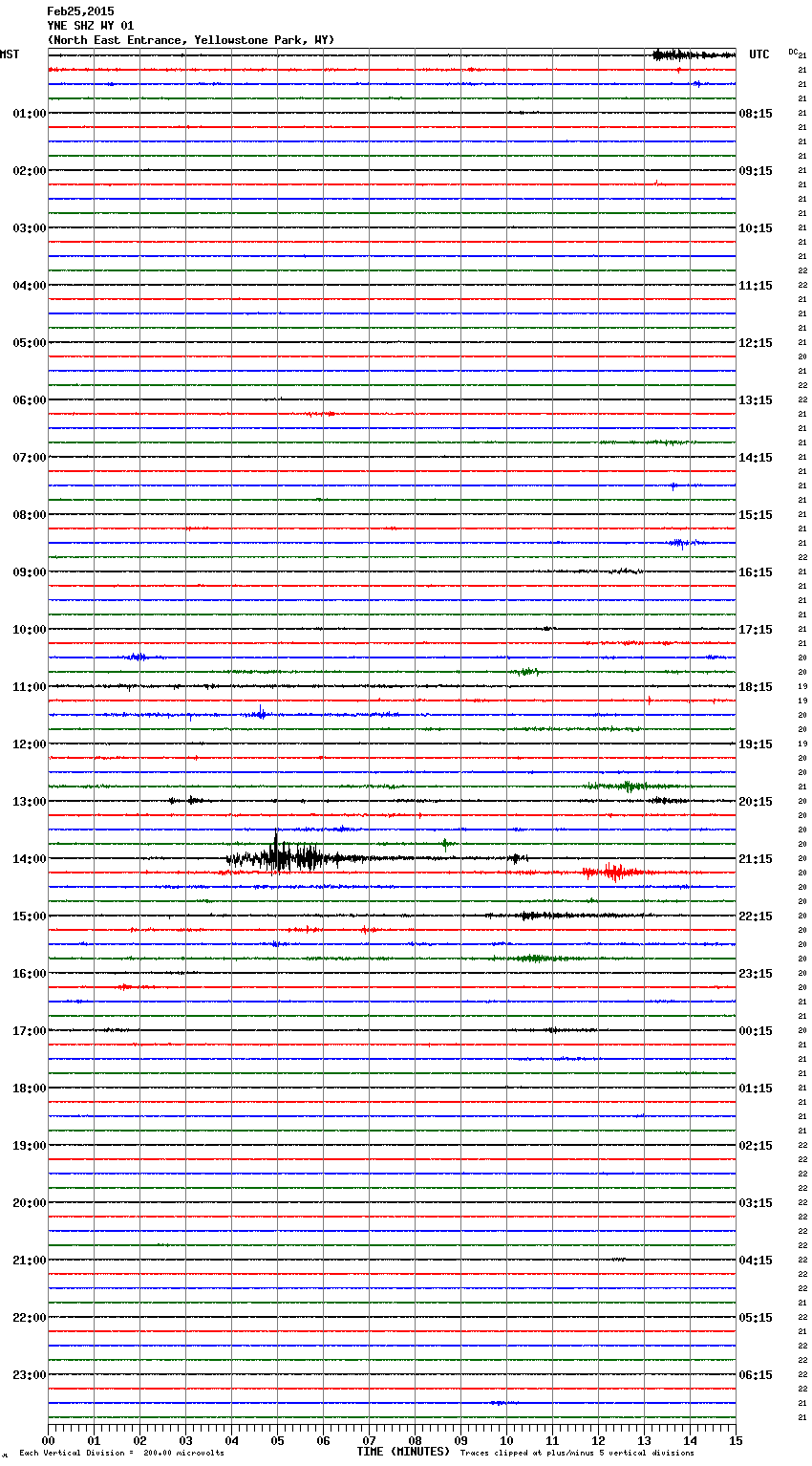Click the minute 12 axis tick label

click(x=598, y=1440)
